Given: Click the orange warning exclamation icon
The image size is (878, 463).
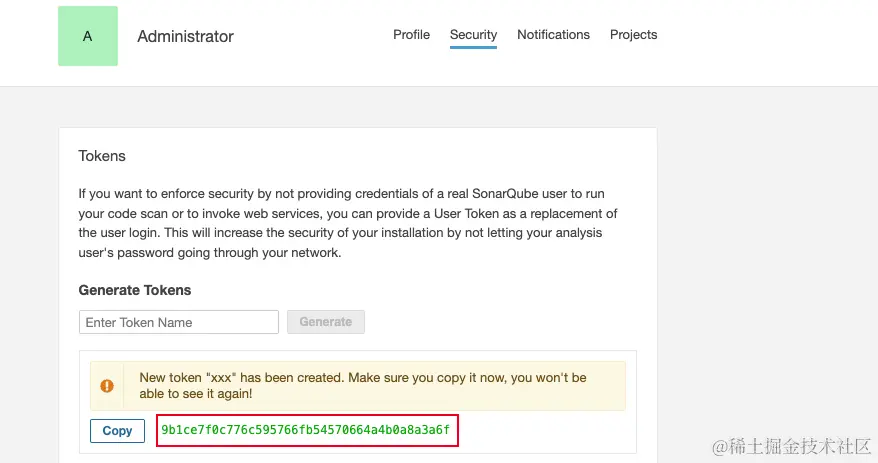Looking at the screenshot, I should pyautogui.click(x=107, y=386).
